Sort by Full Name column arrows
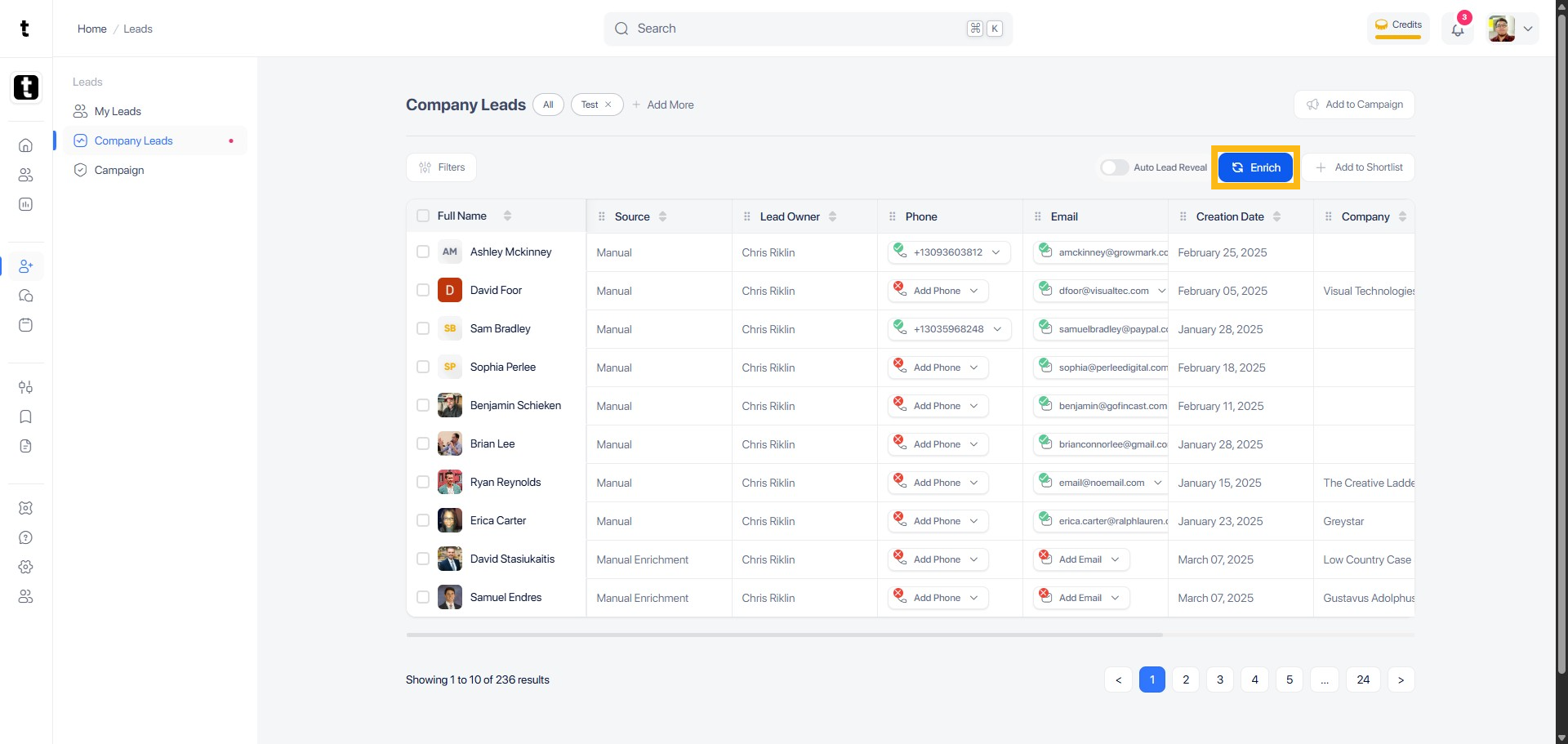The width and height of the screenshot is (1568, 744). click(x=507, y=216)
